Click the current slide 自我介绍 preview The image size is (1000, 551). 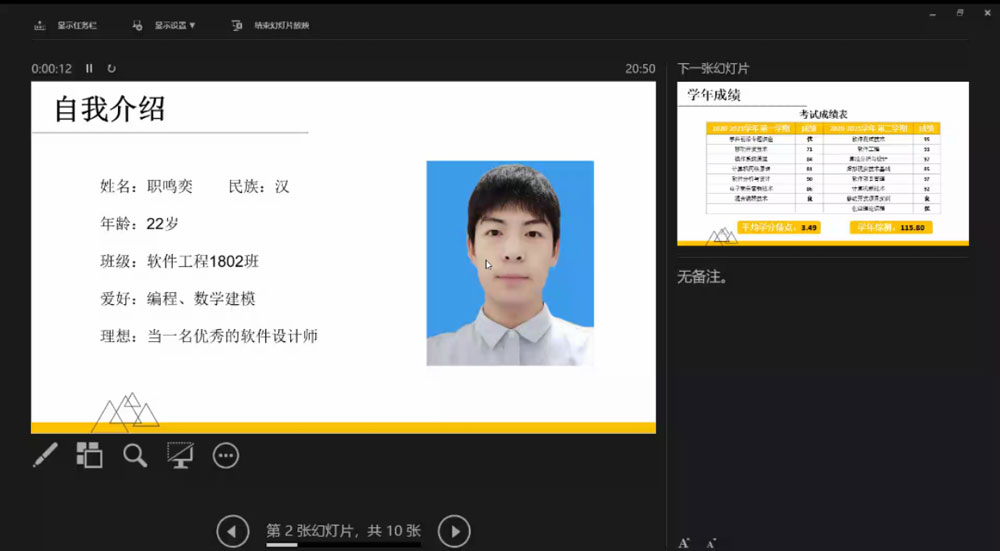[343, 257]
